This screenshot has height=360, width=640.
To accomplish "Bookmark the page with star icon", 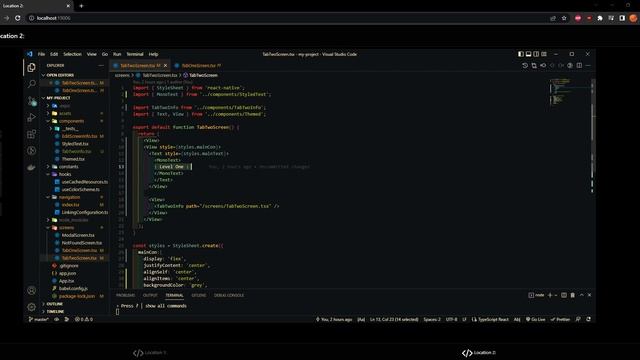I will click(x=564, y=18).
